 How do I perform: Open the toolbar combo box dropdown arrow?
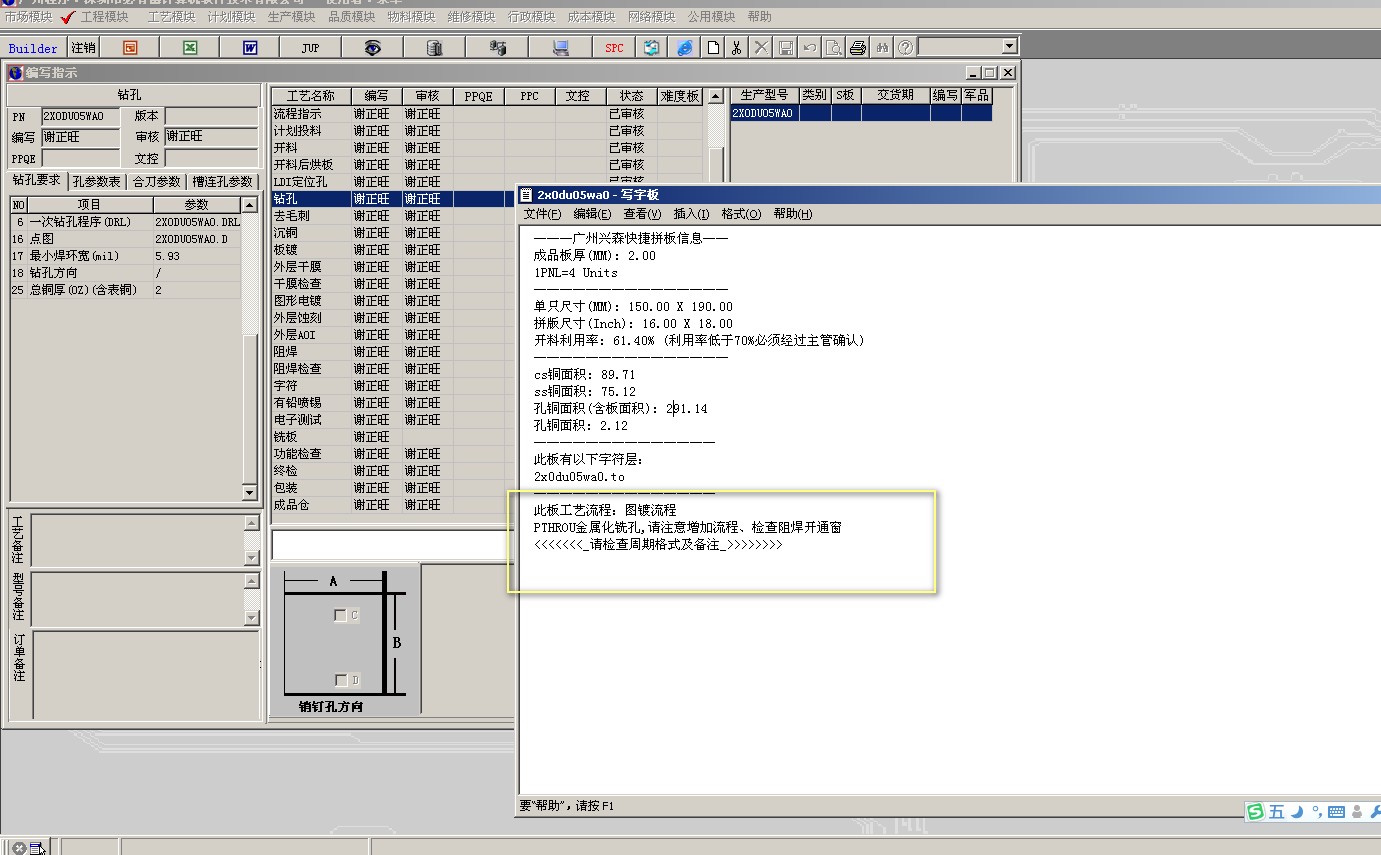(x=1009, y=46)
